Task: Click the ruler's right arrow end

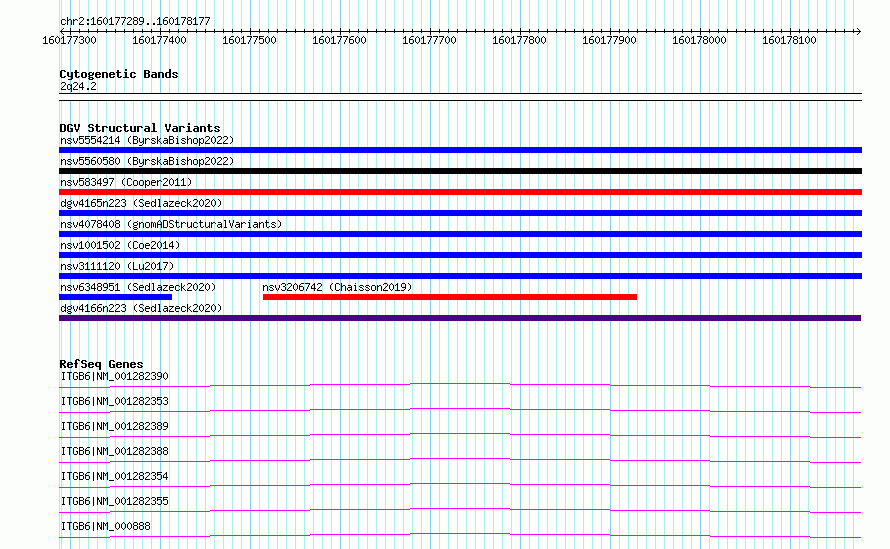Action: coord(858,31)
